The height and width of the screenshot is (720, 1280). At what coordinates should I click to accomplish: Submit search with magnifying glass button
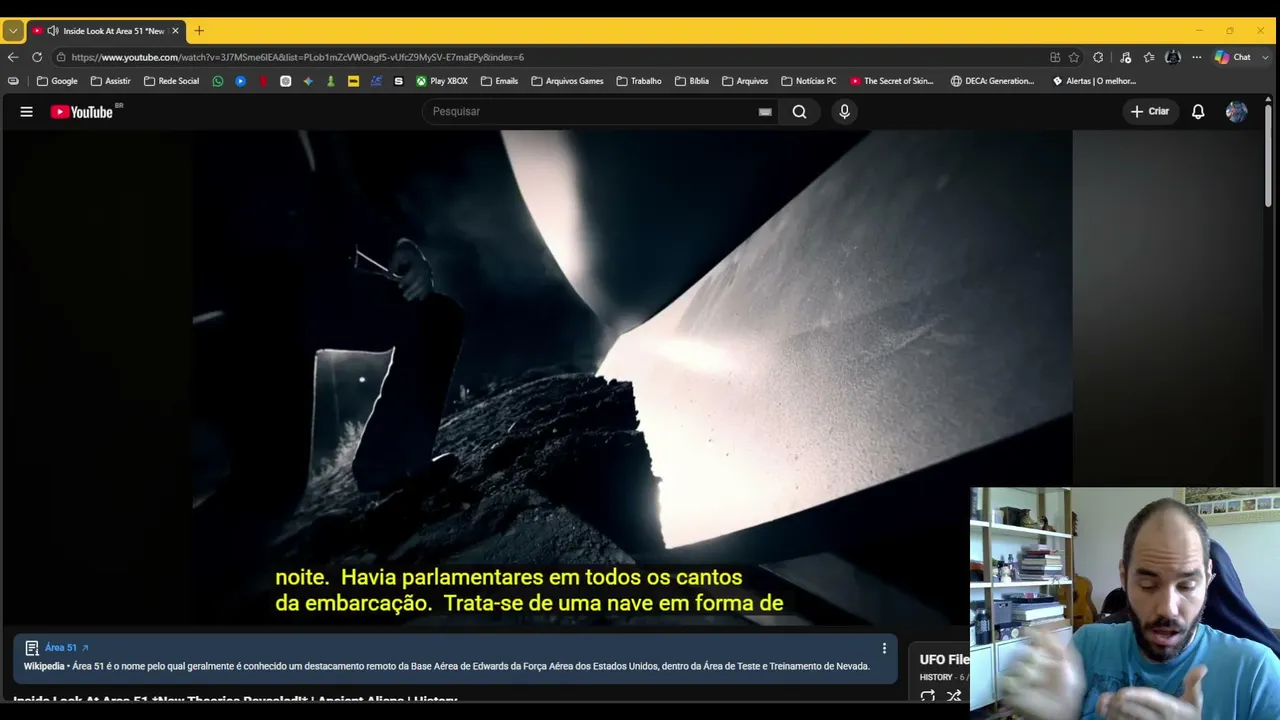click(799, 111)
